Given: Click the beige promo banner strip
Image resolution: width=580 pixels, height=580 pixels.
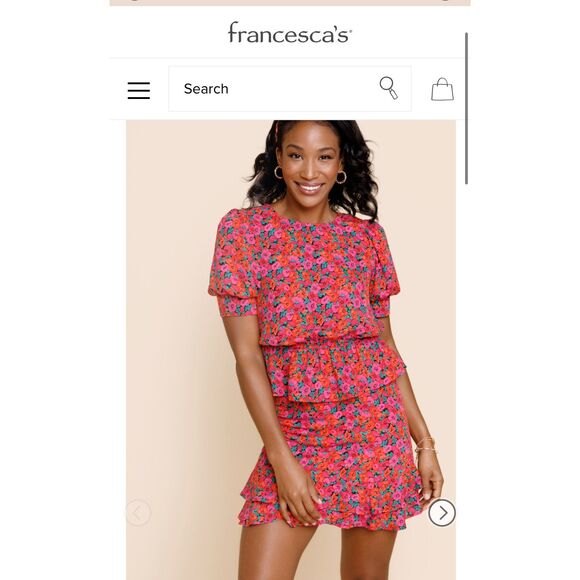Looking at the screenshot, I should pyautogui.click(x=290, y=3).
